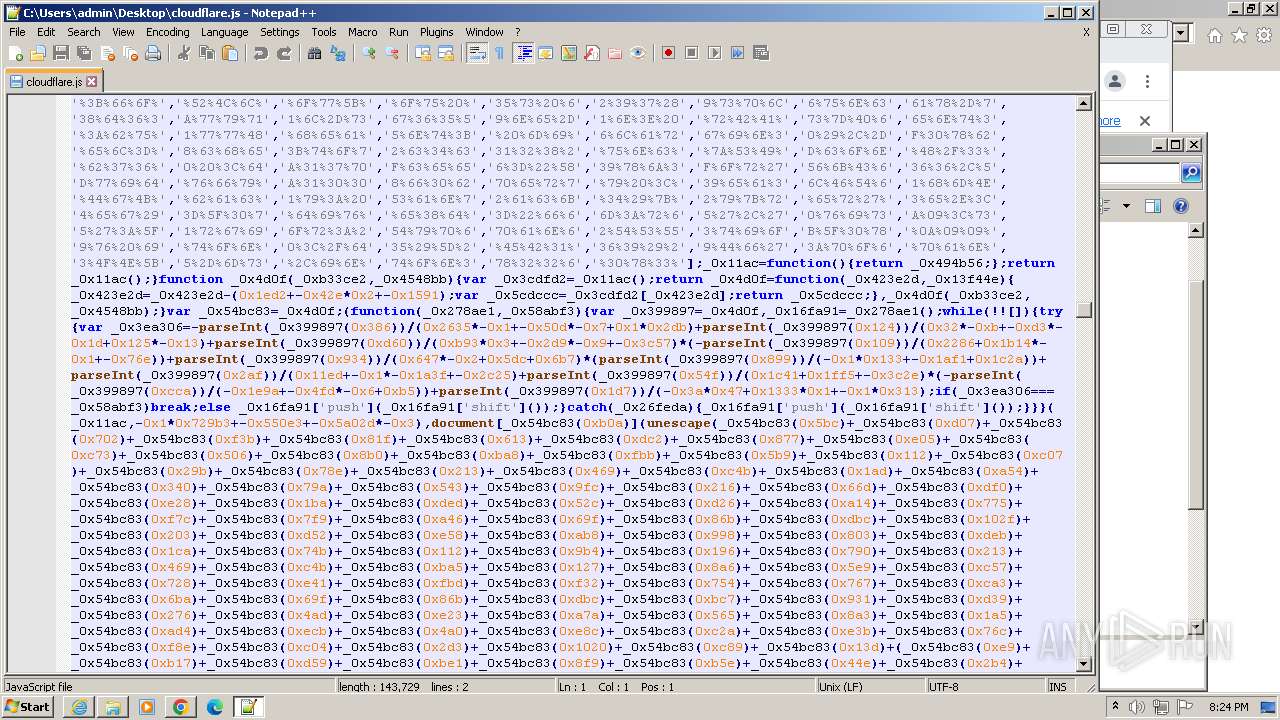The width and height of the screenshot is (1280, 720).
Task: Click the UTF-8 encoding status field
Action: click(984, 687)
